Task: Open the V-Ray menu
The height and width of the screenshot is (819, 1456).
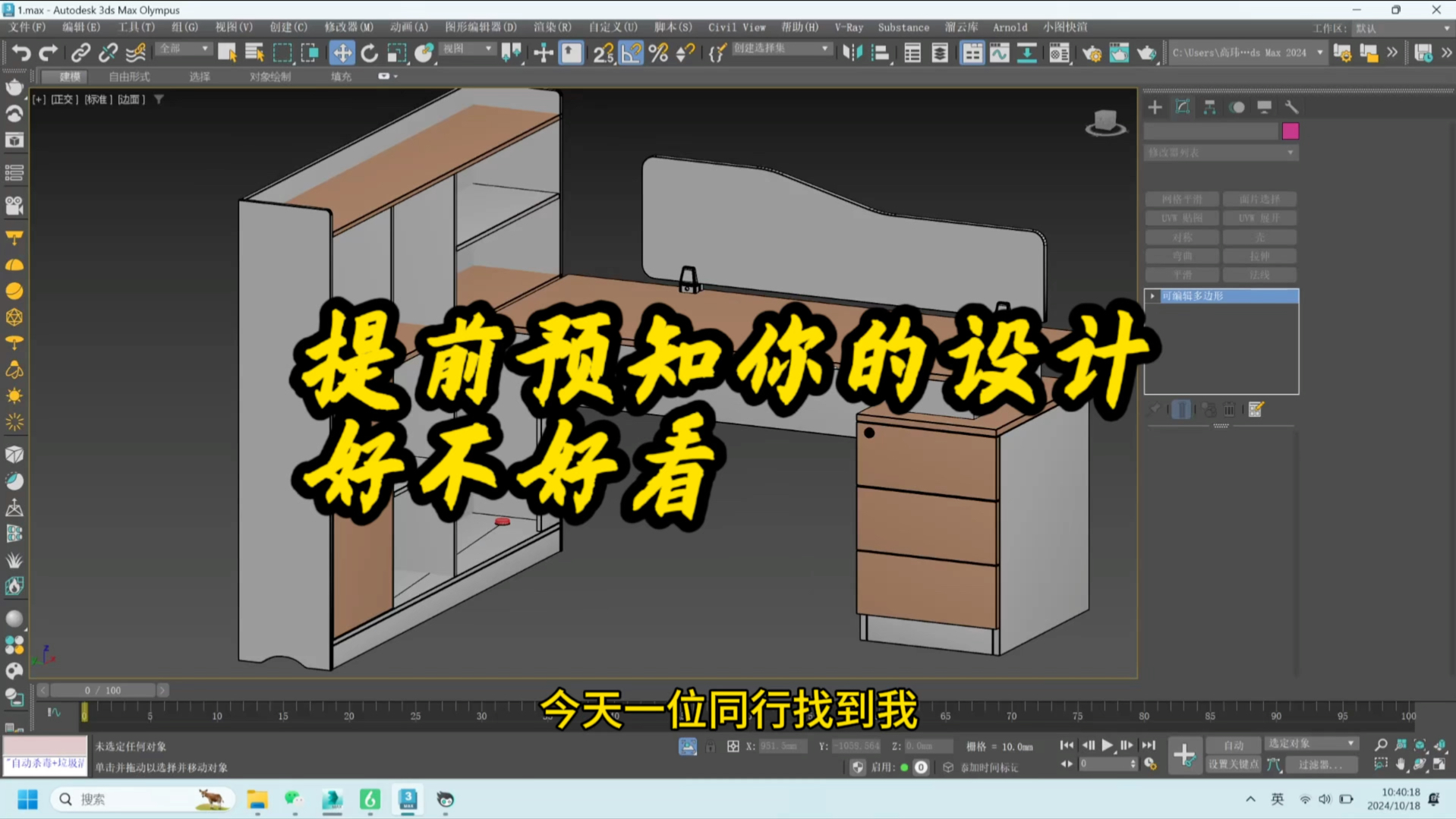Action: click(849, 27)
